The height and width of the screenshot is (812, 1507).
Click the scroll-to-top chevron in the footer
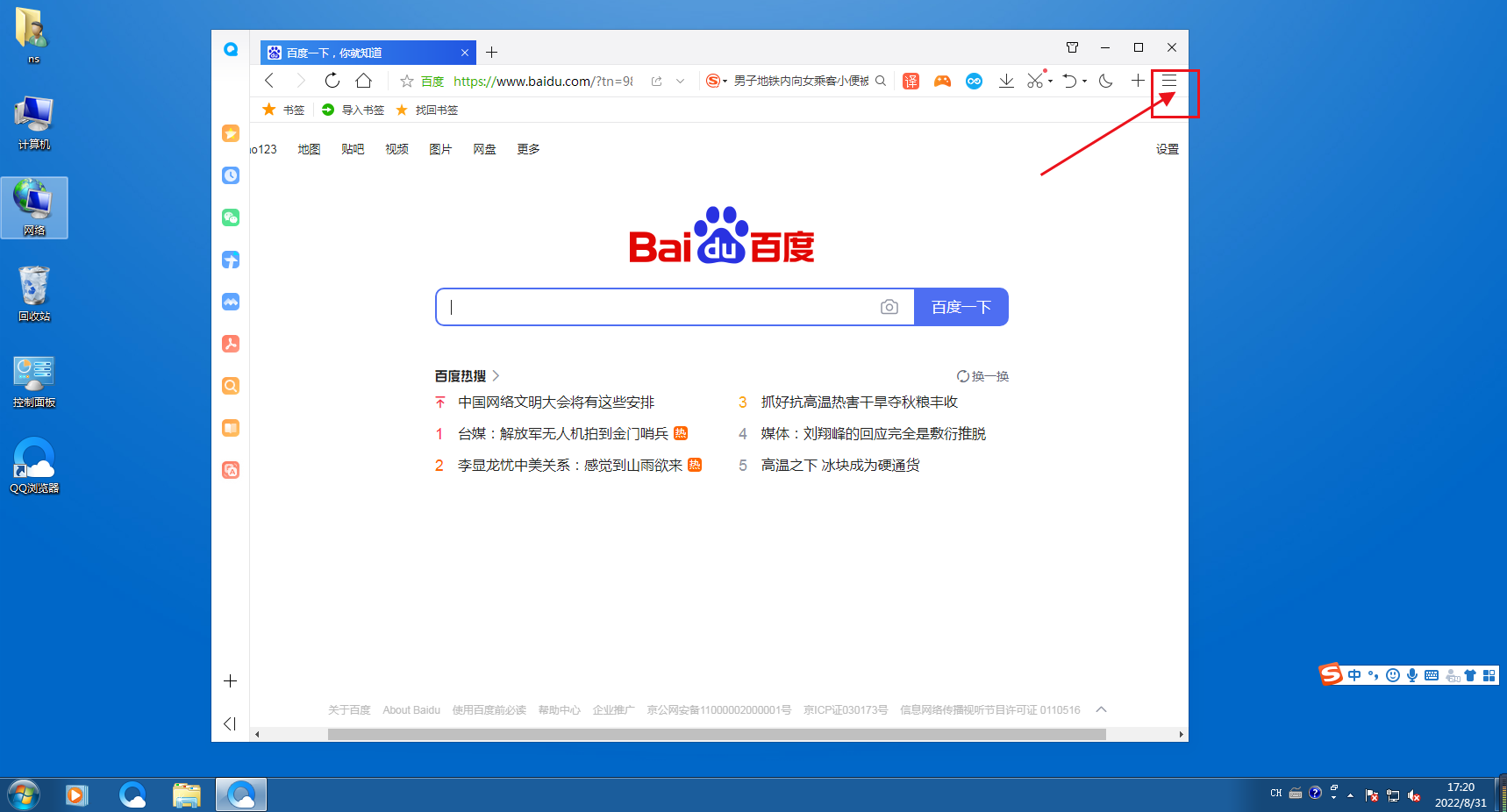(x=1102, y=709)
